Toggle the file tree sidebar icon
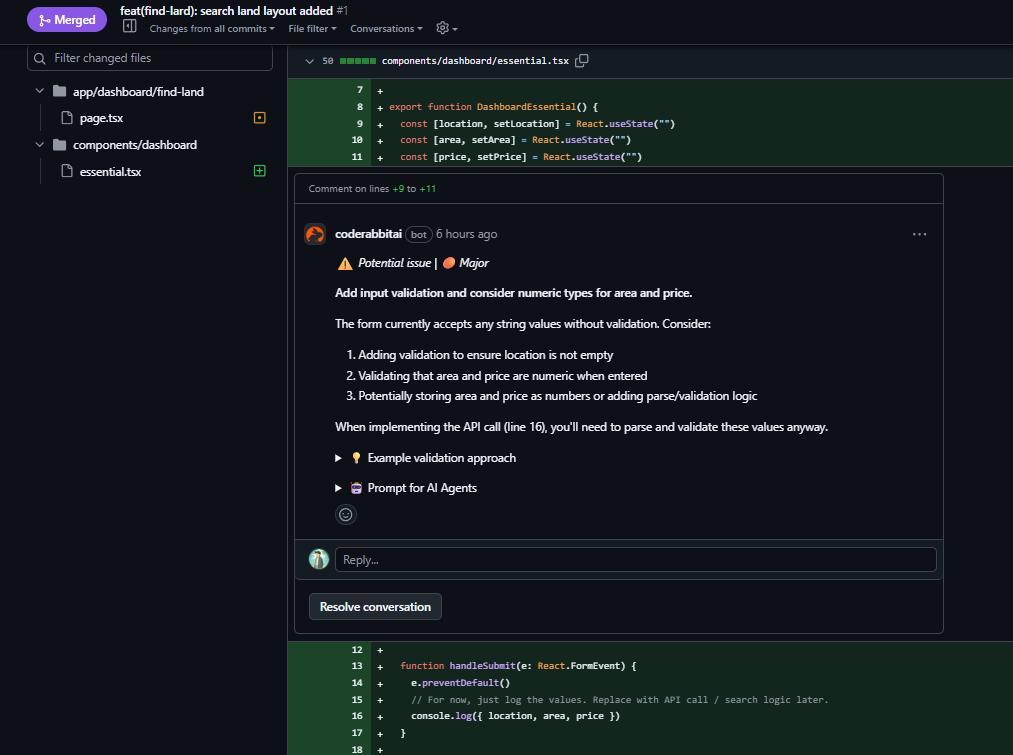The image size is (1013, 755). point(130,27)
